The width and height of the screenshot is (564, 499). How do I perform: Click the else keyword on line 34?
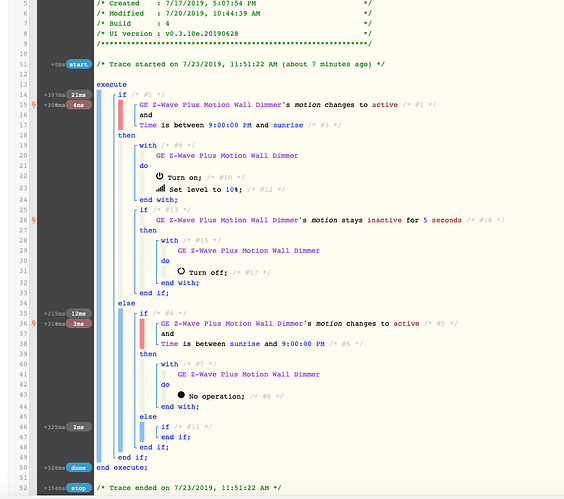[x=127, y=303]
